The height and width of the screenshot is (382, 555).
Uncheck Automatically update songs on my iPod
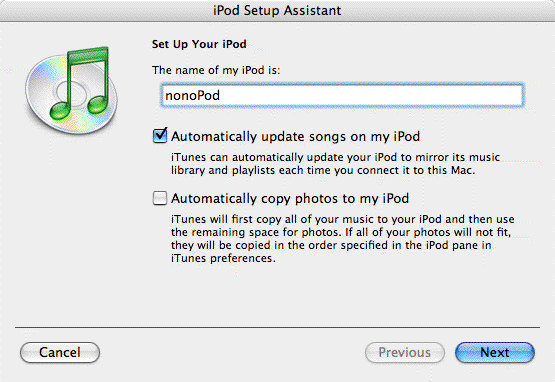(x=160, y=136)
